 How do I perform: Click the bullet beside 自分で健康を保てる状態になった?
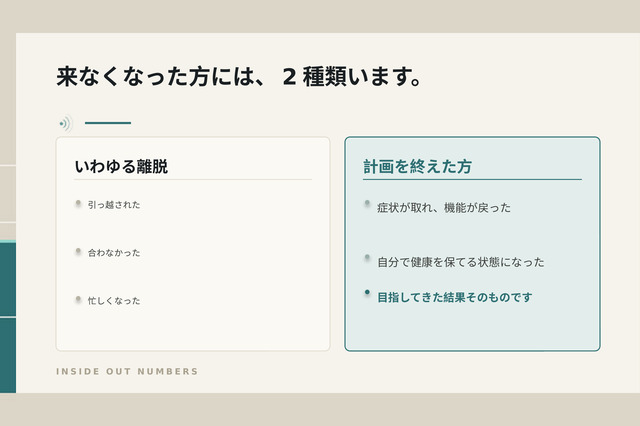click(367, 257)
